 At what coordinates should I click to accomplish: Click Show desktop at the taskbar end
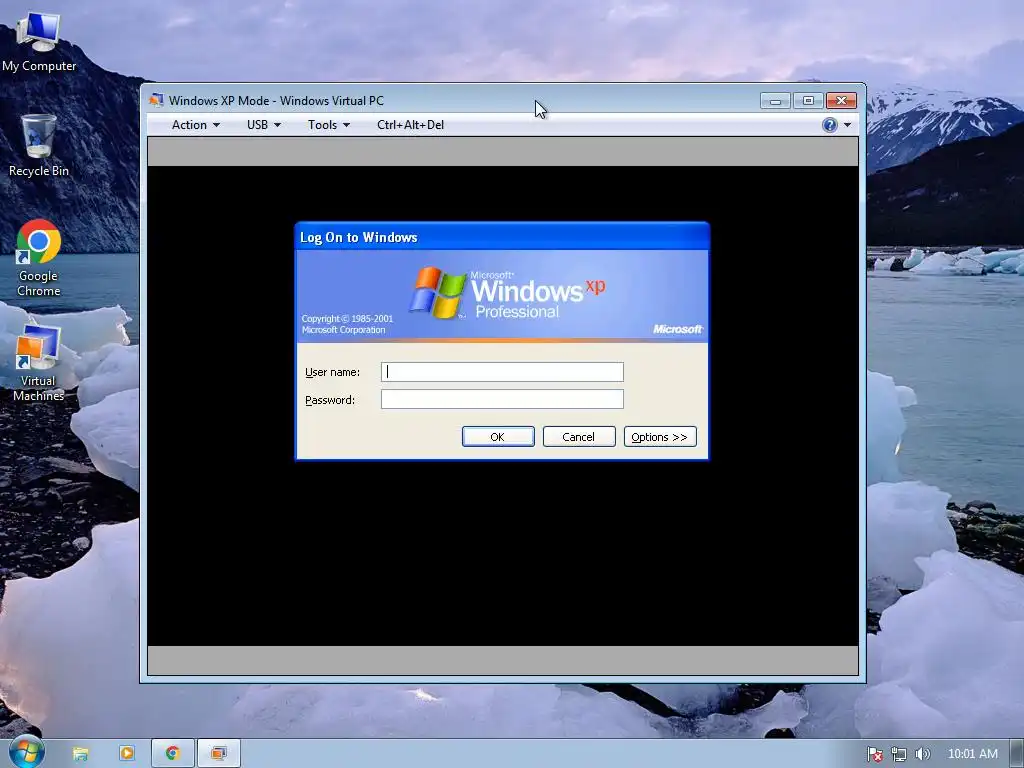click(1017, 754)
